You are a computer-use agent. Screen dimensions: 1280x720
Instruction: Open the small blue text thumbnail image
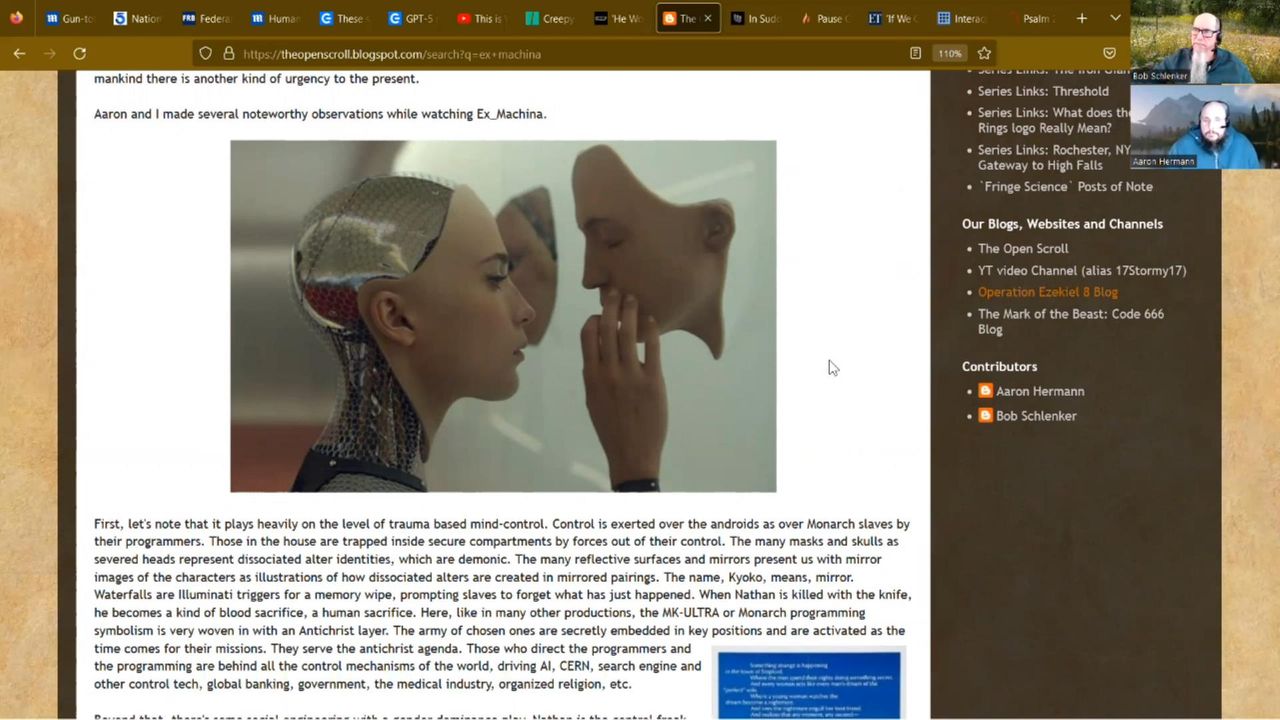coord(809,685)
